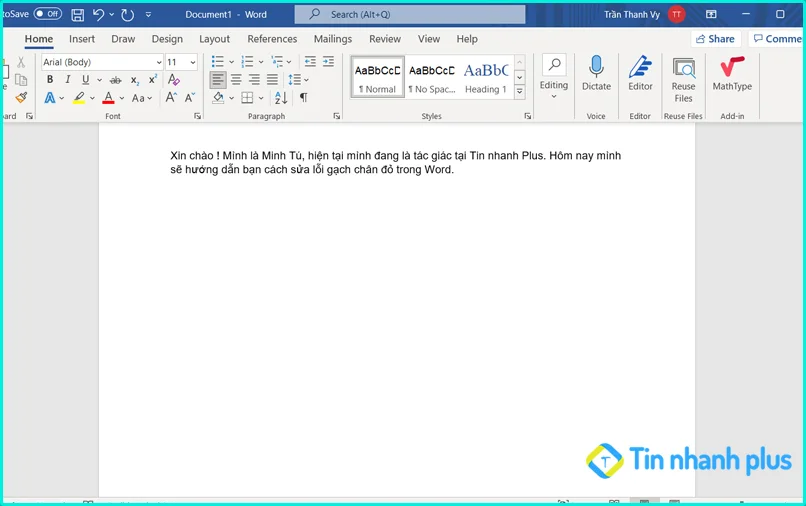Image resolution: width=806 pixels, height=506 pixels.
Task: Start a numbered list
Action: (x=247, y=62)
